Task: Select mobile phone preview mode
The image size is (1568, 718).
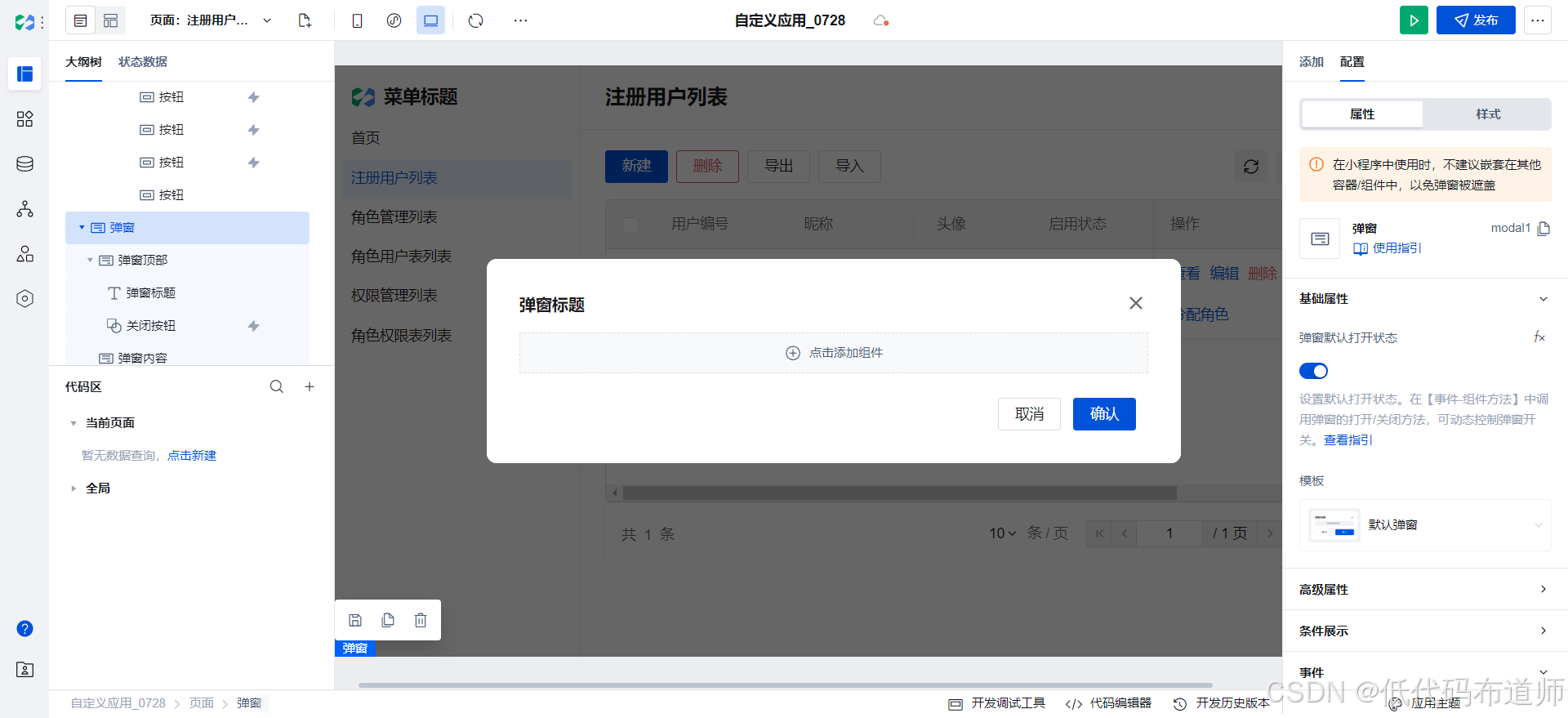Action: coord(357,20)
